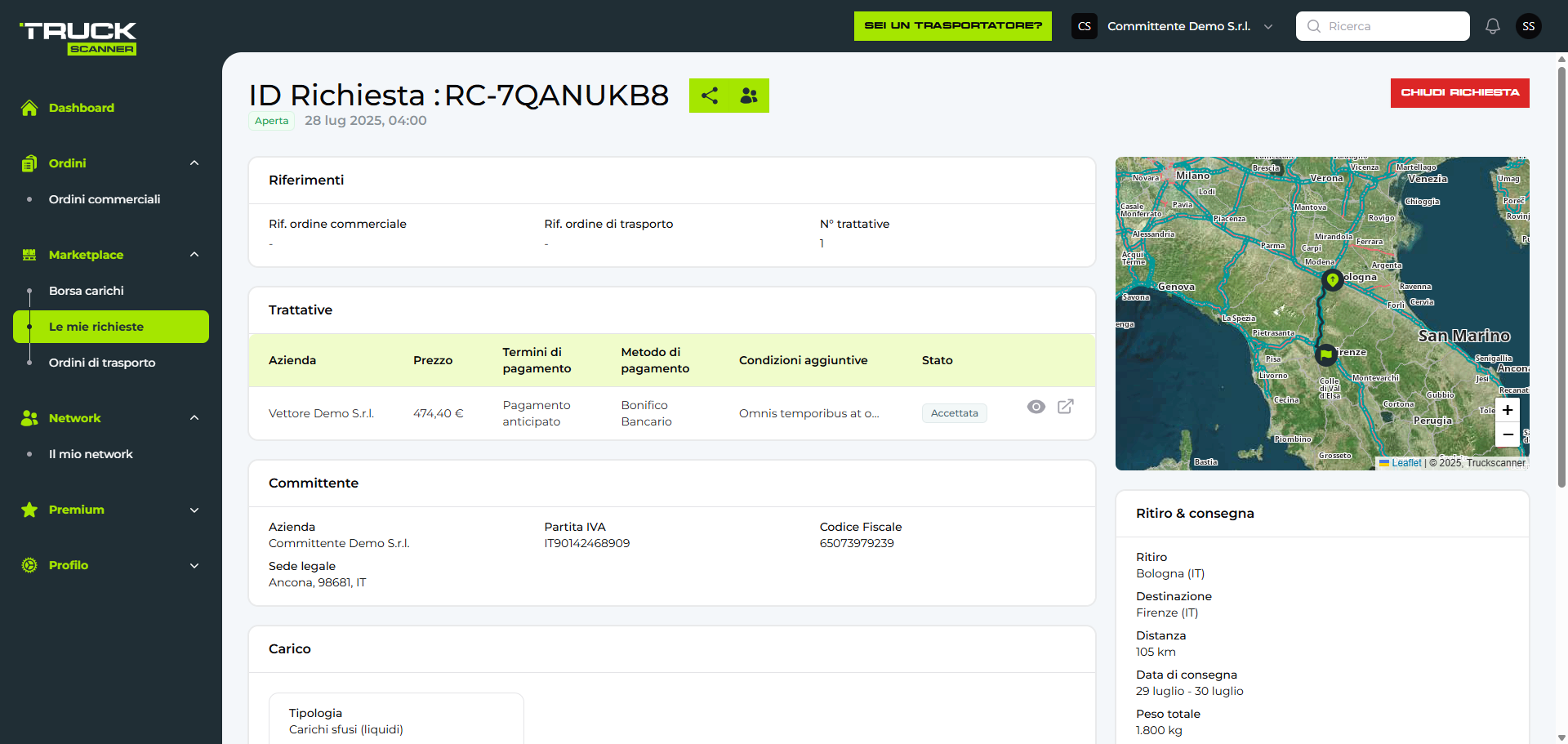Click the route map thumbnail
1568x744 pixels.
pos(1322,314)
